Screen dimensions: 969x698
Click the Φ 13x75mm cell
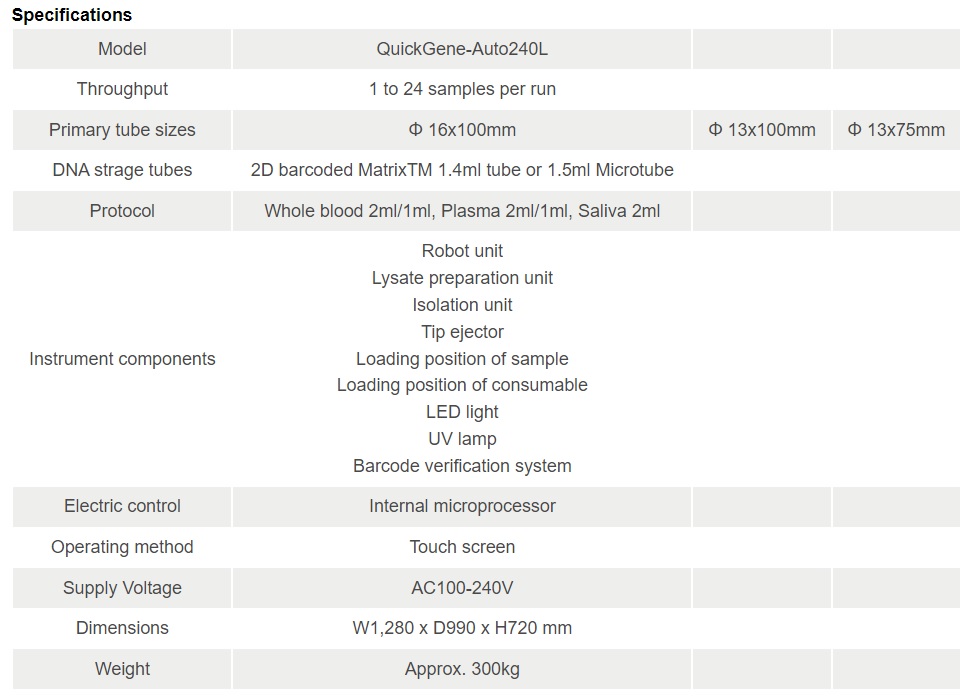[896, 130]
